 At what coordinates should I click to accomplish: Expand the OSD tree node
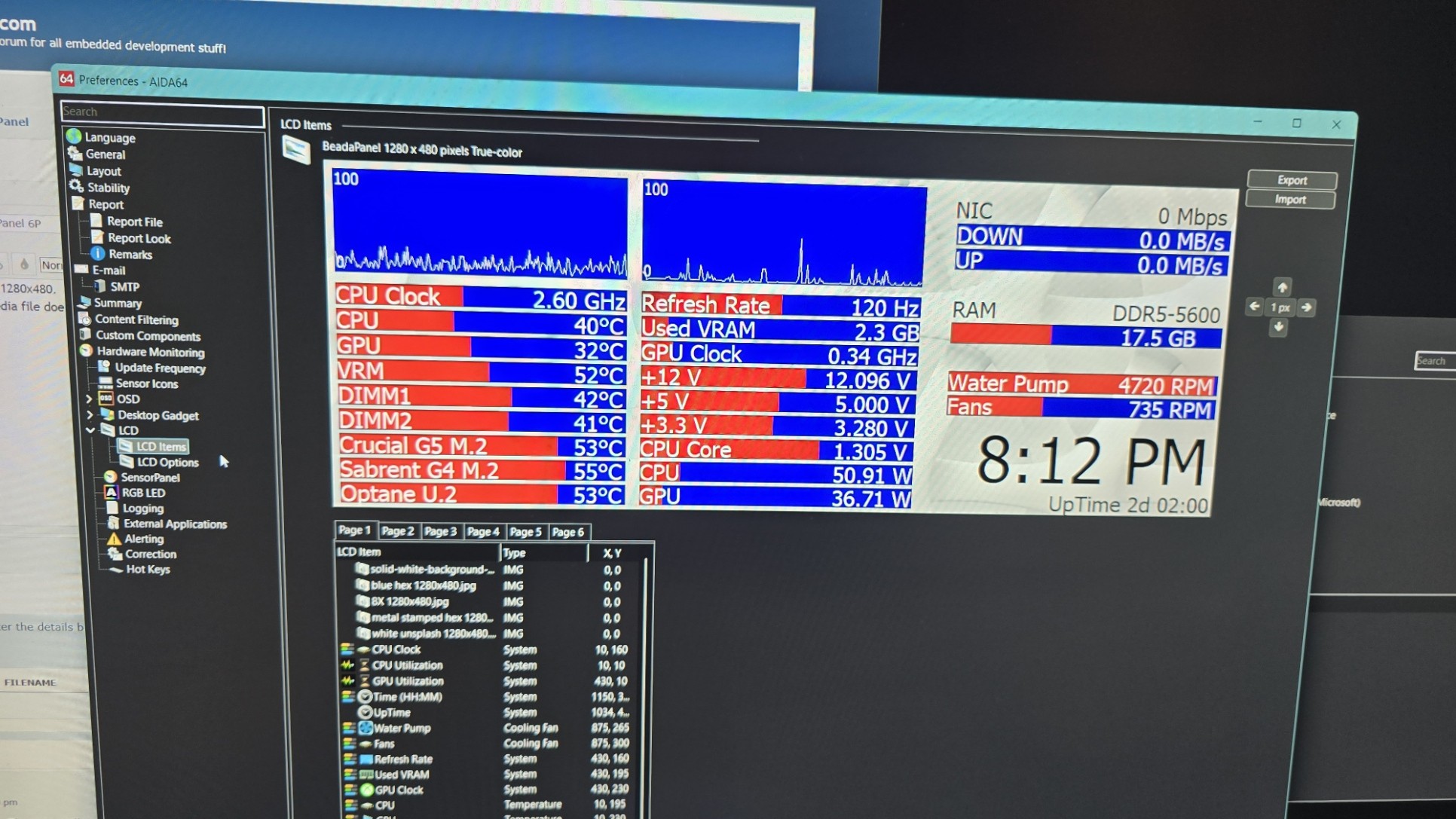[x=89, y=399]
